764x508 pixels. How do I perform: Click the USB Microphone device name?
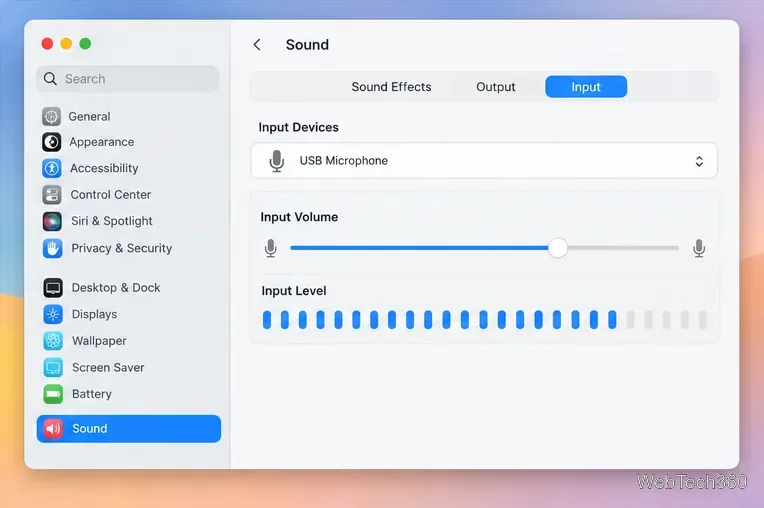tap(344, 161)
